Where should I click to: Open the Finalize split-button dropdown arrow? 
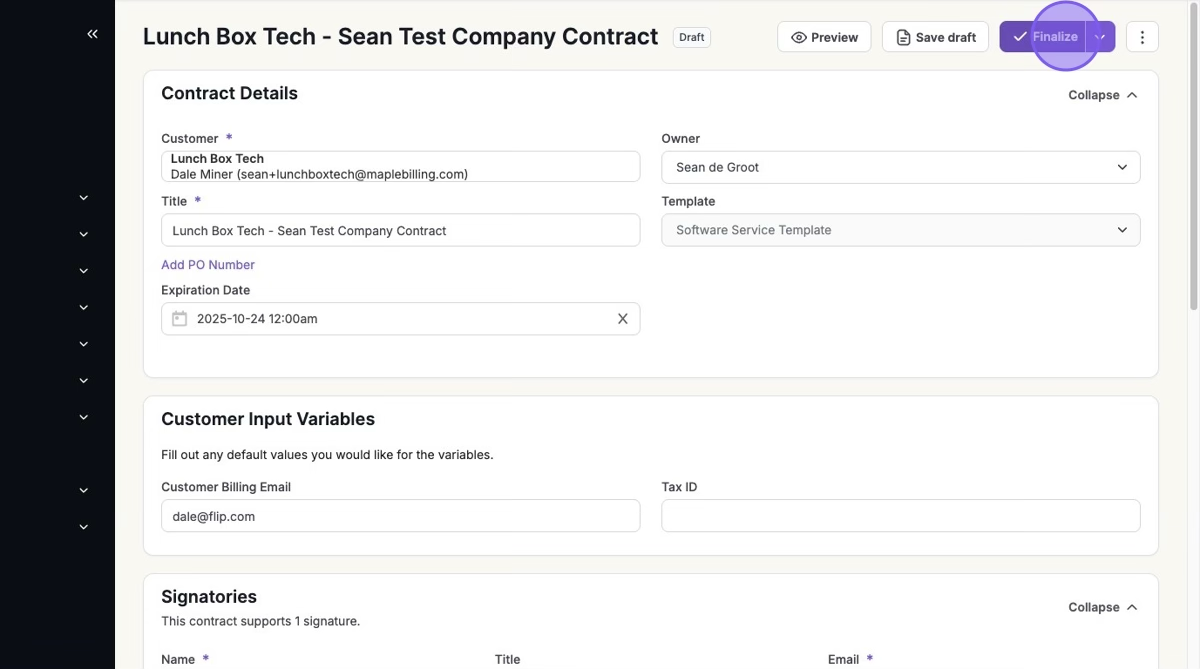pyautogui.click(x=1101, y=37)
